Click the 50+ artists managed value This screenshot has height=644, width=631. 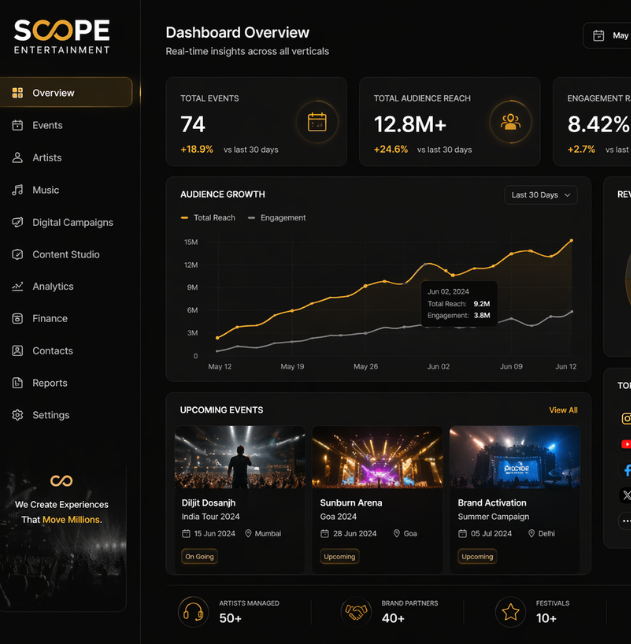coord(230,618)
